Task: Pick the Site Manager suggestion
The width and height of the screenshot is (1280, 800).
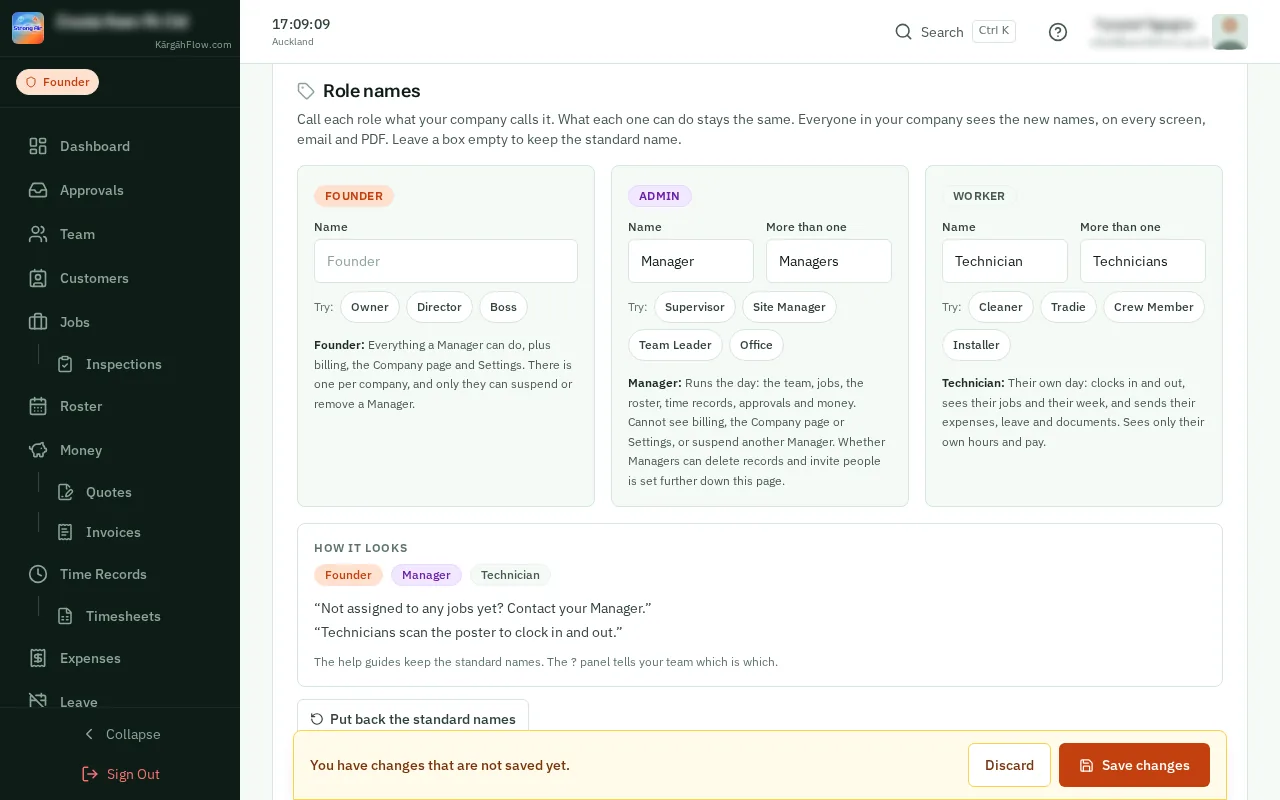Action: [x=789, y=307]
